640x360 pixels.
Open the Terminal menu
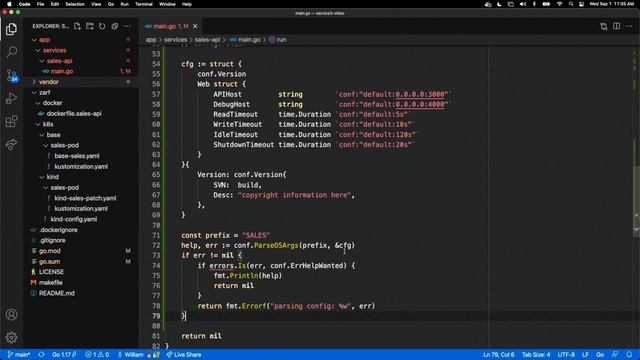coord(144,4)
